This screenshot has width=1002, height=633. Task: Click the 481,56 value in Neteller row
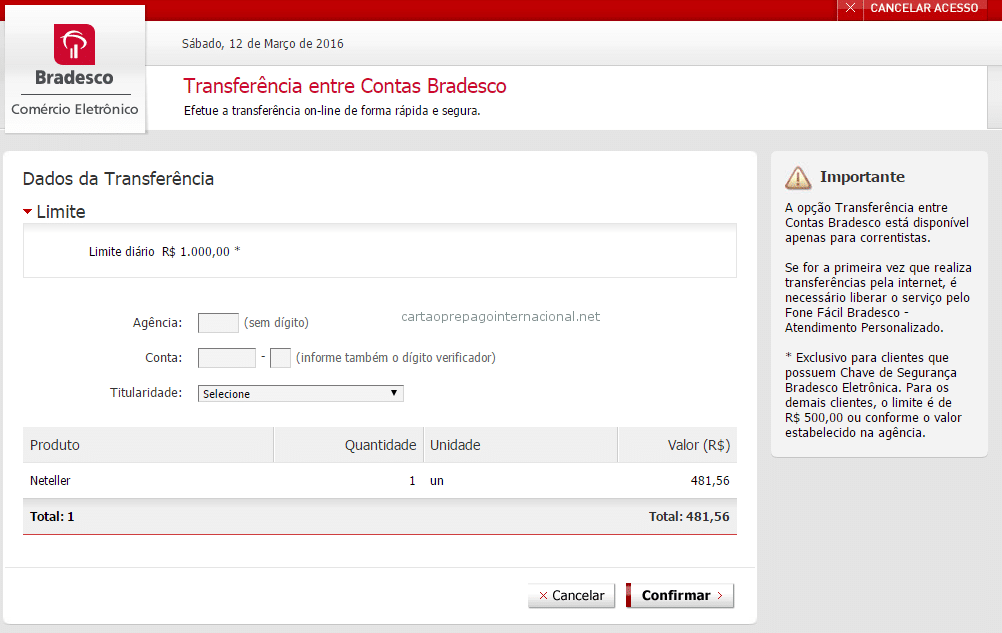pyautogui.click(x=710, y=480)
